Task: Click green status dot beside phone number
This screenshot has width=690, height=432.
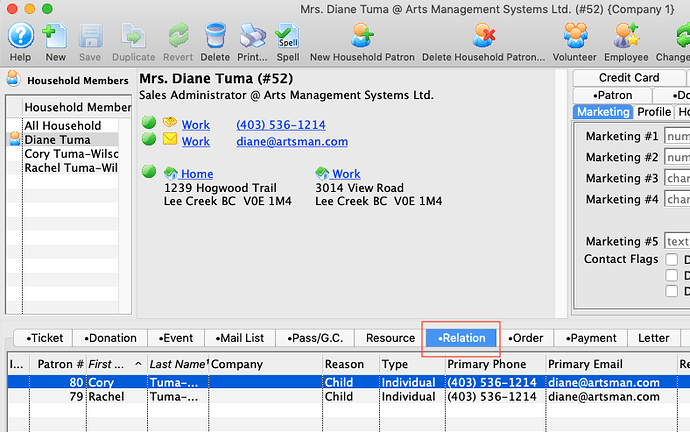Action: coord(149,122)
